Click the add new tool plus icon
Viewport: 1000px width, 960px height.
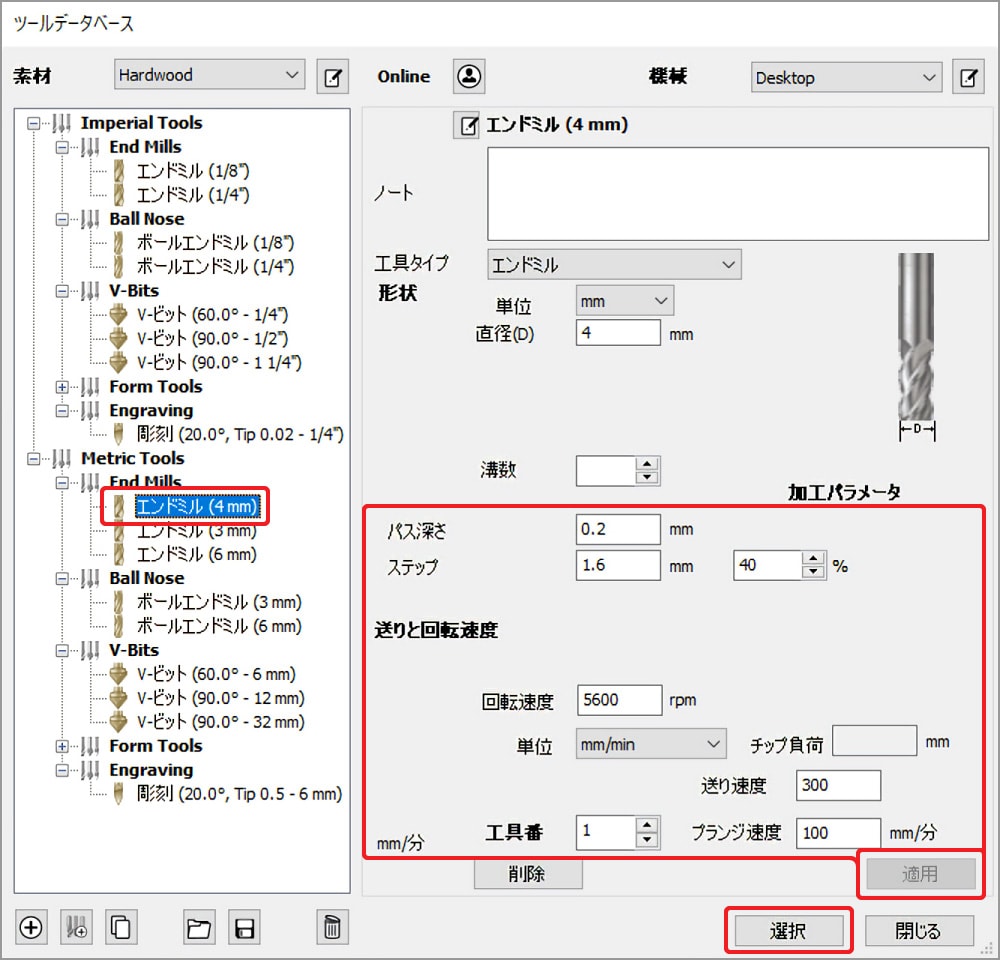pyautogui.click(x=31, y=927)
